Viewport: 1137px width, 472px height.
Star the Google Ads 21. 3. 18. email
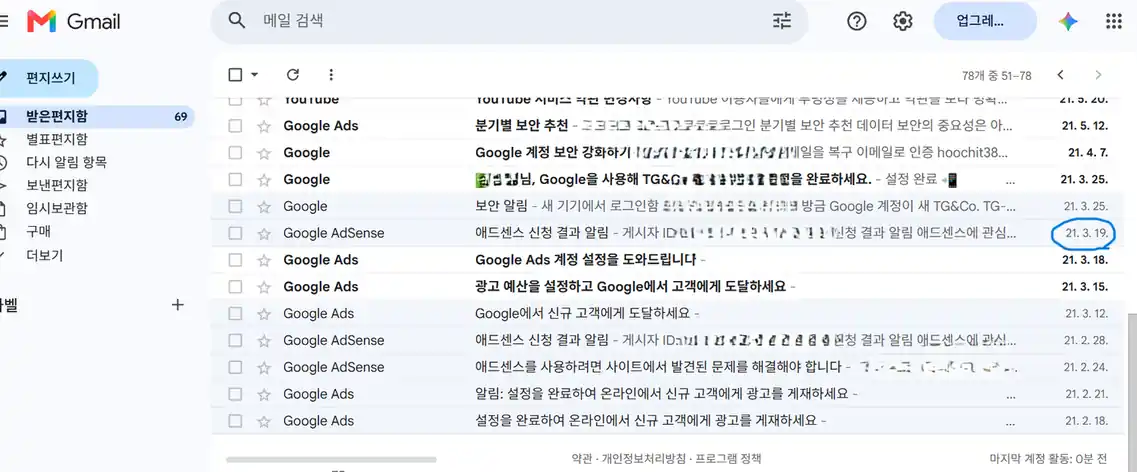[264, 260]
